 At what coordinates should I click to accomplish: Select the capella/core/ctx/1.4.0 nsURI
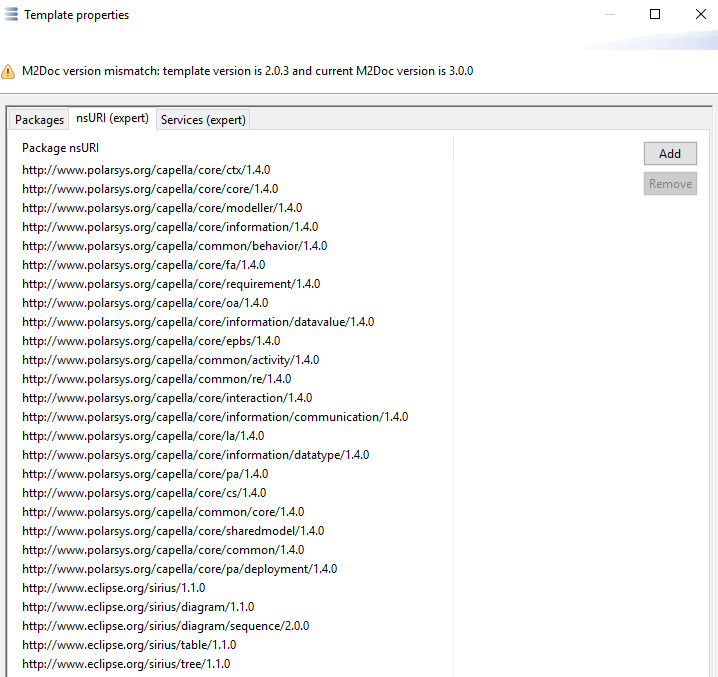coord(146,170)
